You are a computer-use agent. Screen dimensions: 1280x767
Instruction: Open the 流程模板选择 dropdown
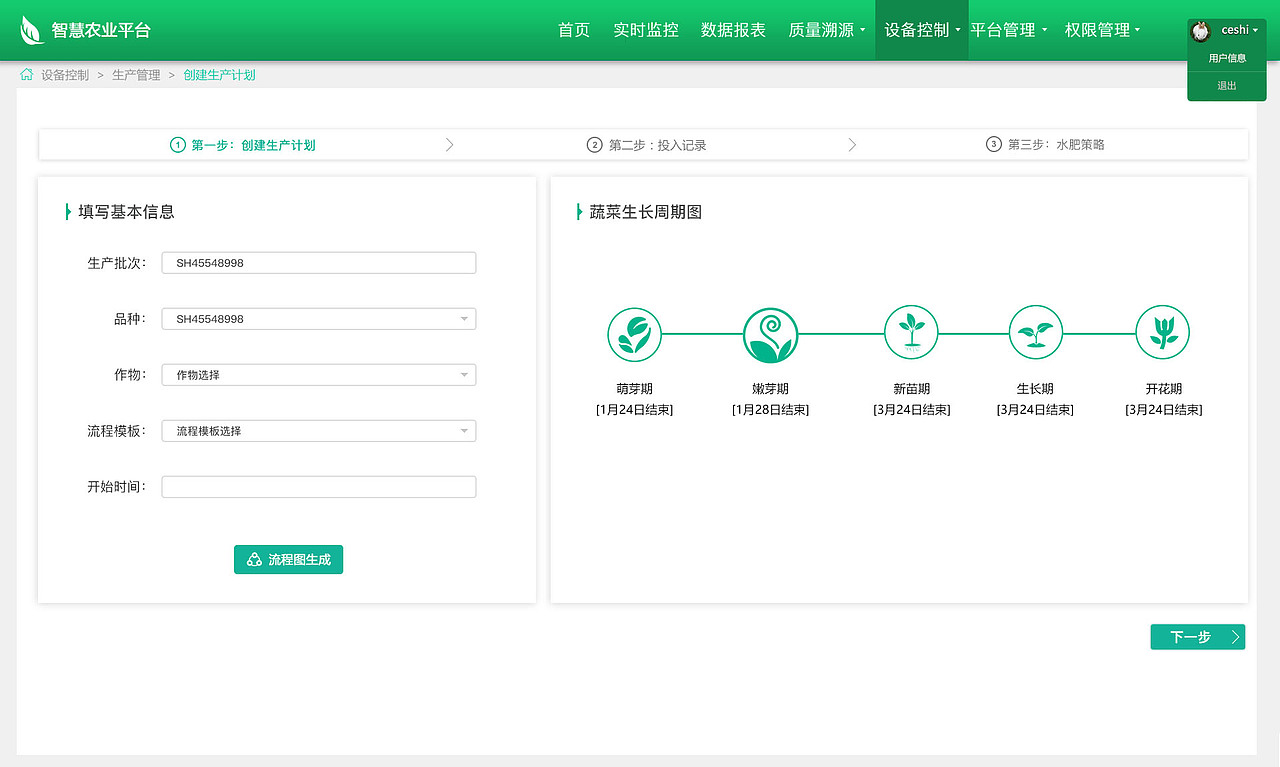tap(319, 431)
